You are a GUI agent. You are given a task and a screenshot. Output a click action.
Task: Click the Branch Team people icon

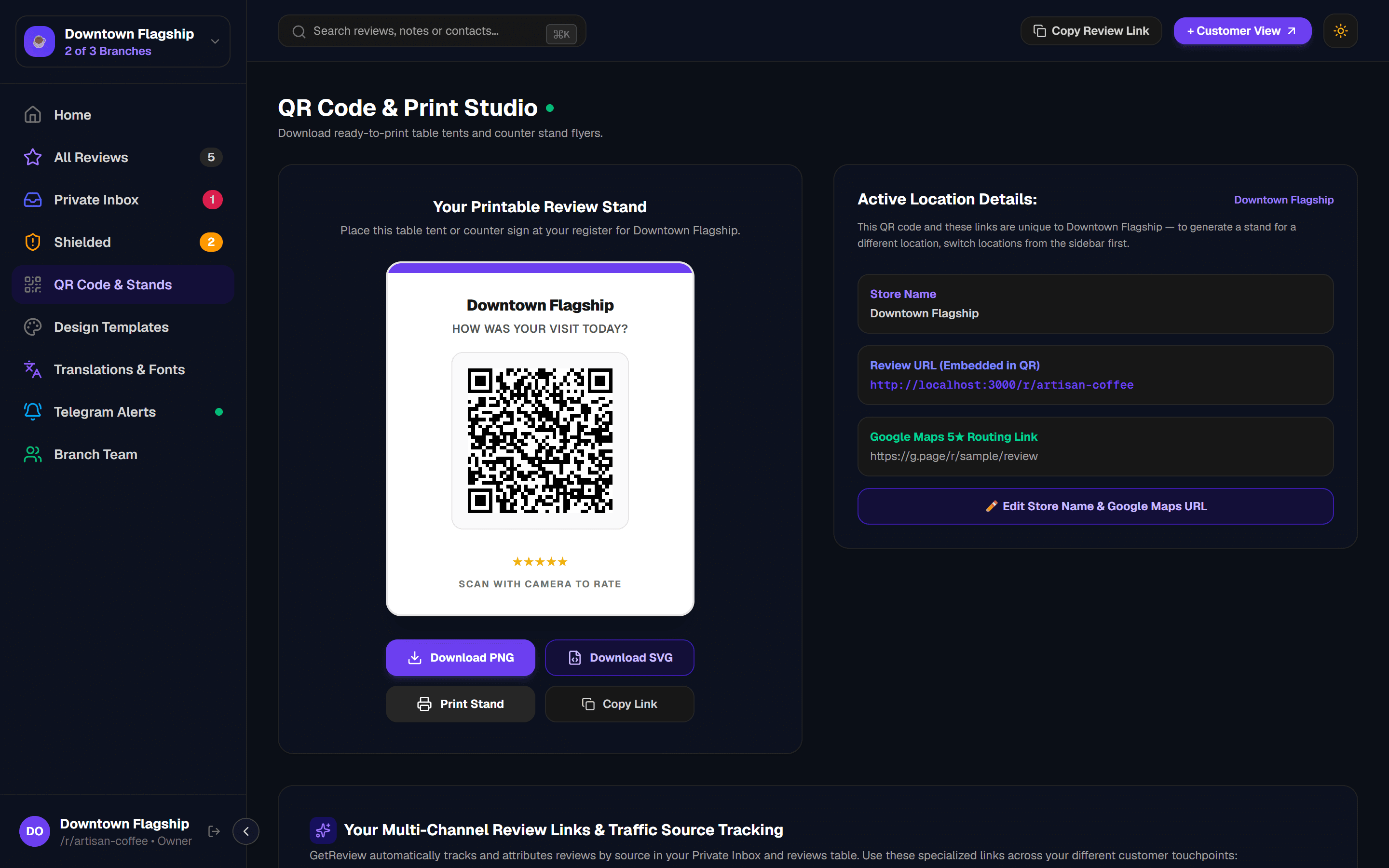33,455
